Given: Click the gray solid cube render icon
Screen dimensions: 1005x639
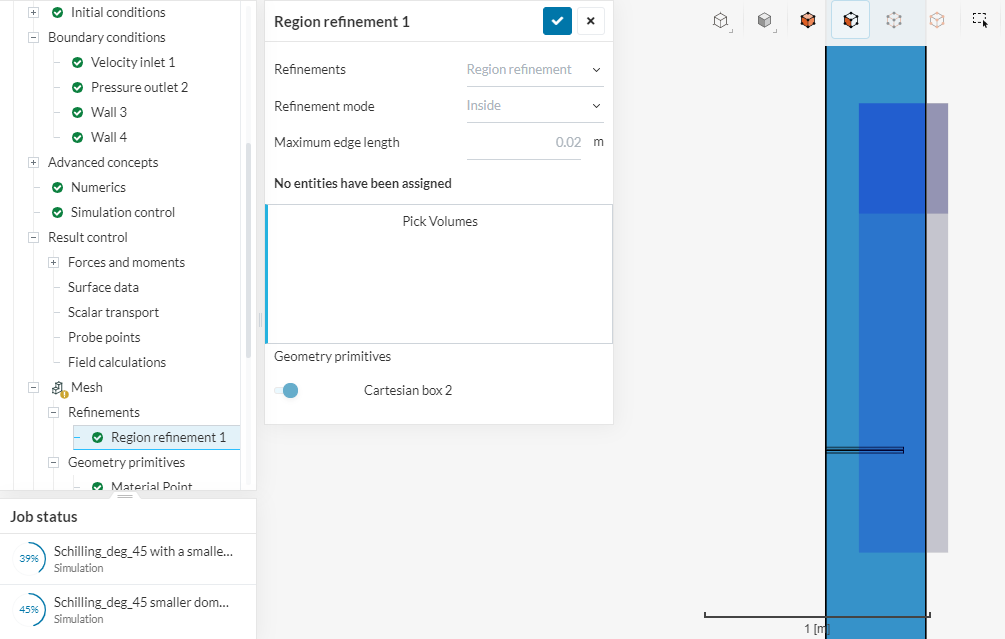Looking at the screenshot, I should tap(764, 20).
